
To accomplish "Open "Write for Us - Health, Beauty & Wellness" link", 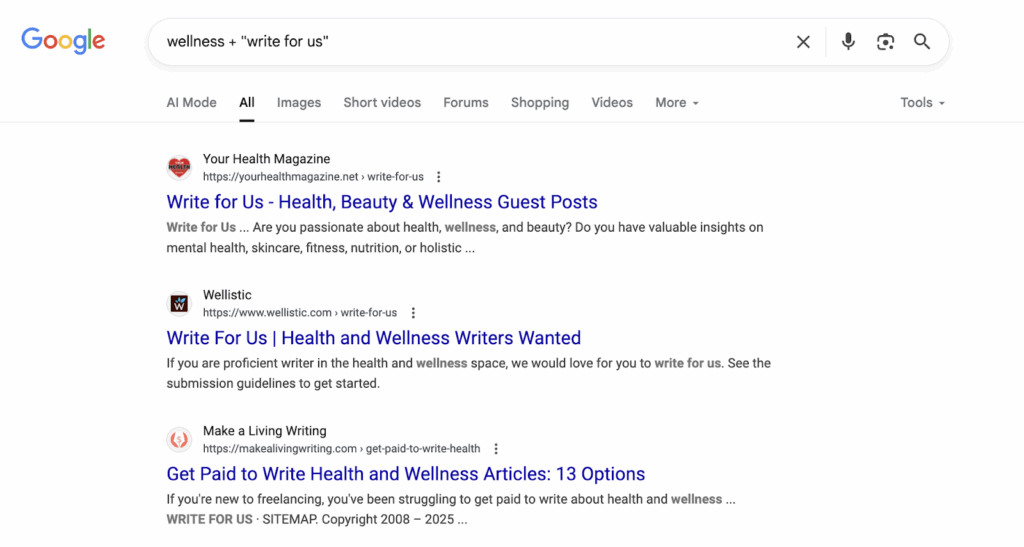I will click(382, 202).
